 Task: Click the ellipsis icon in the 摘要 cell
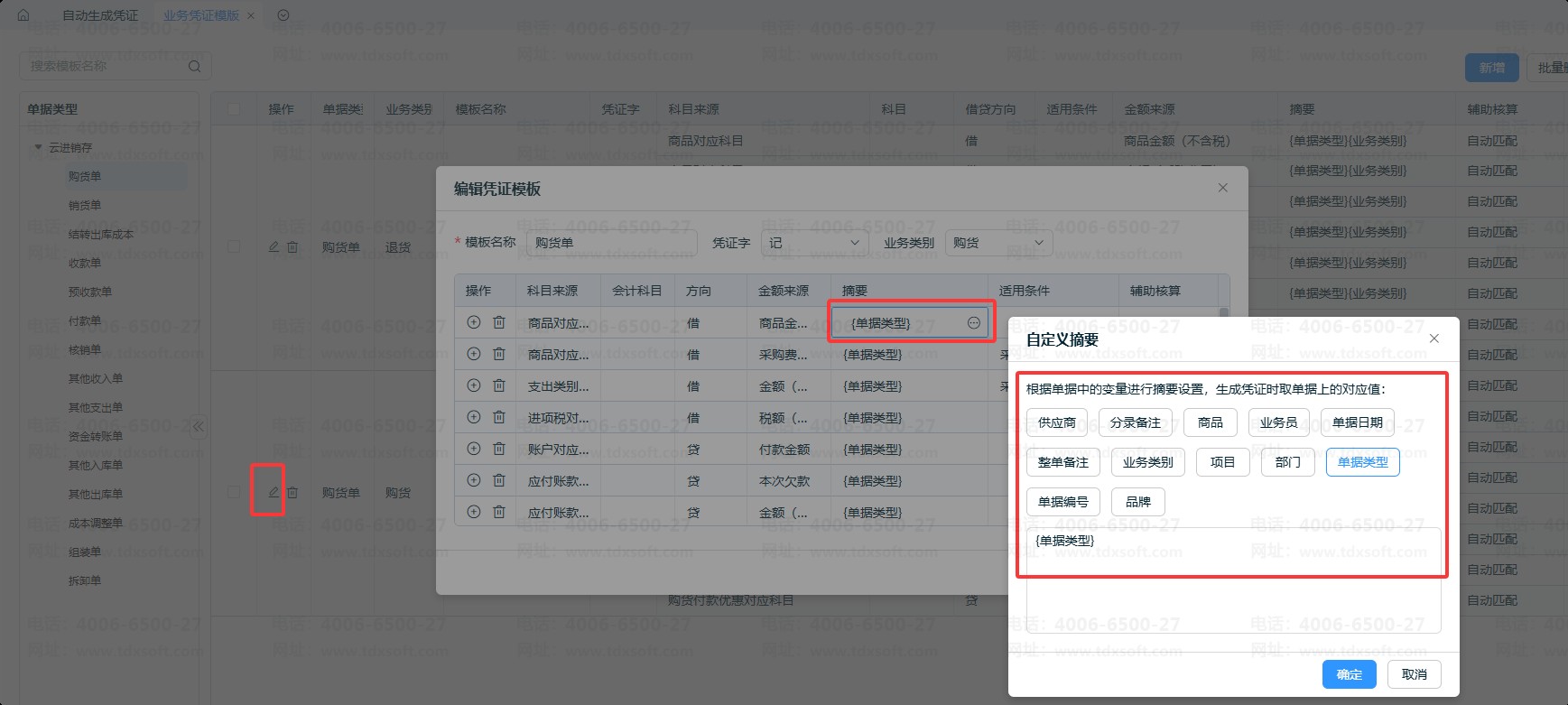[973, 323]
